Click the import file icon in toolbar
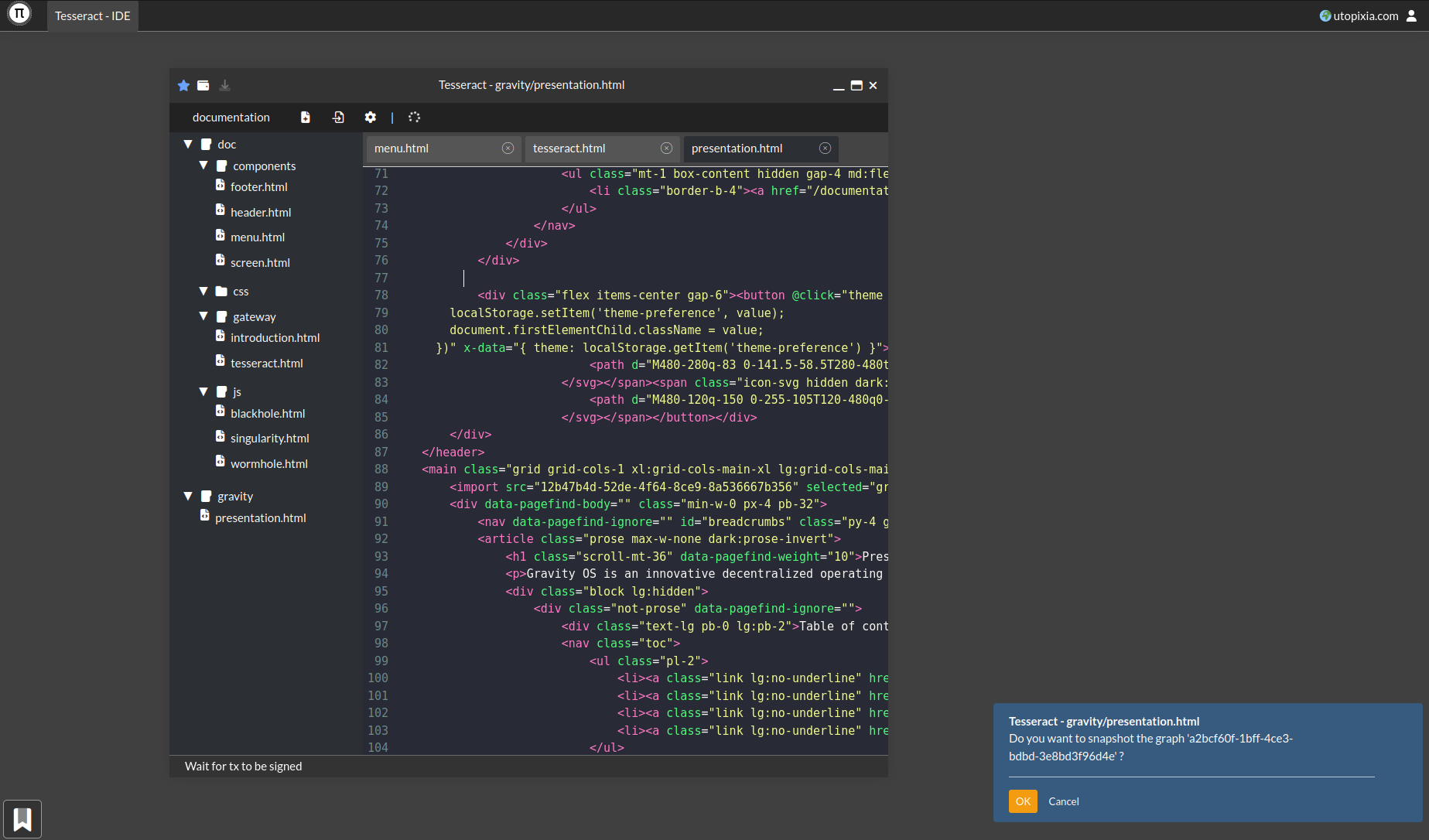1429x840 pixels. (x=338, y=117)
